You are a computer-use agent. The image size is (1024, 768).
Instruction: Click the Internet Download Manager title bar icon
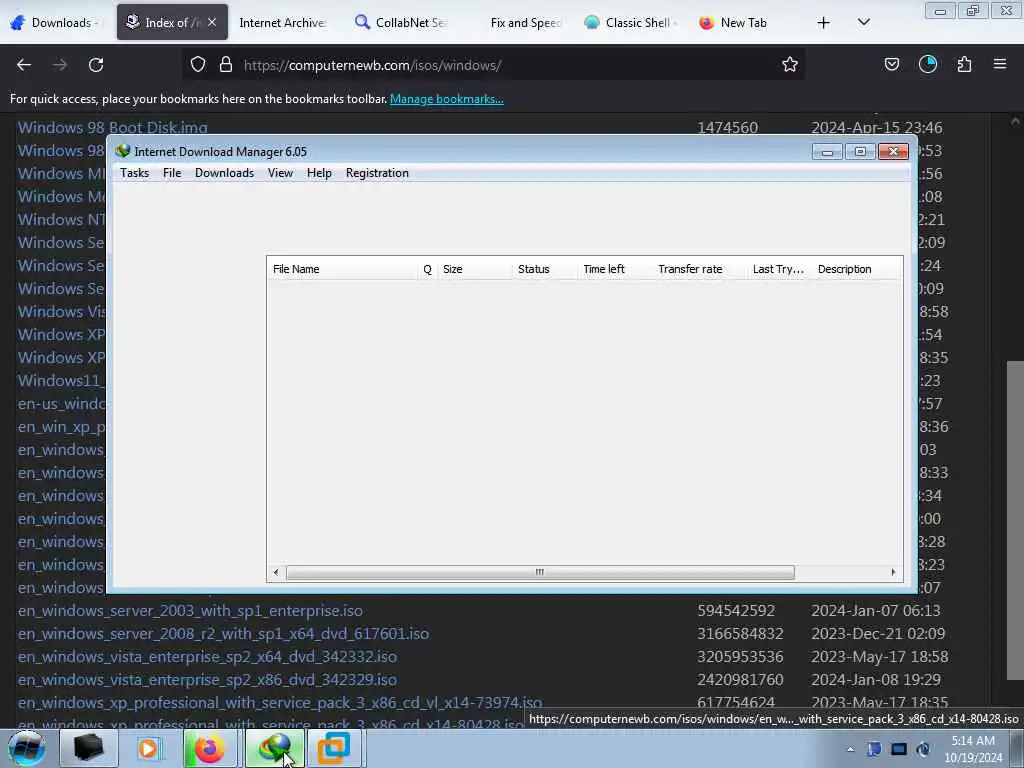pyautogui.click(x=123, y=152)
